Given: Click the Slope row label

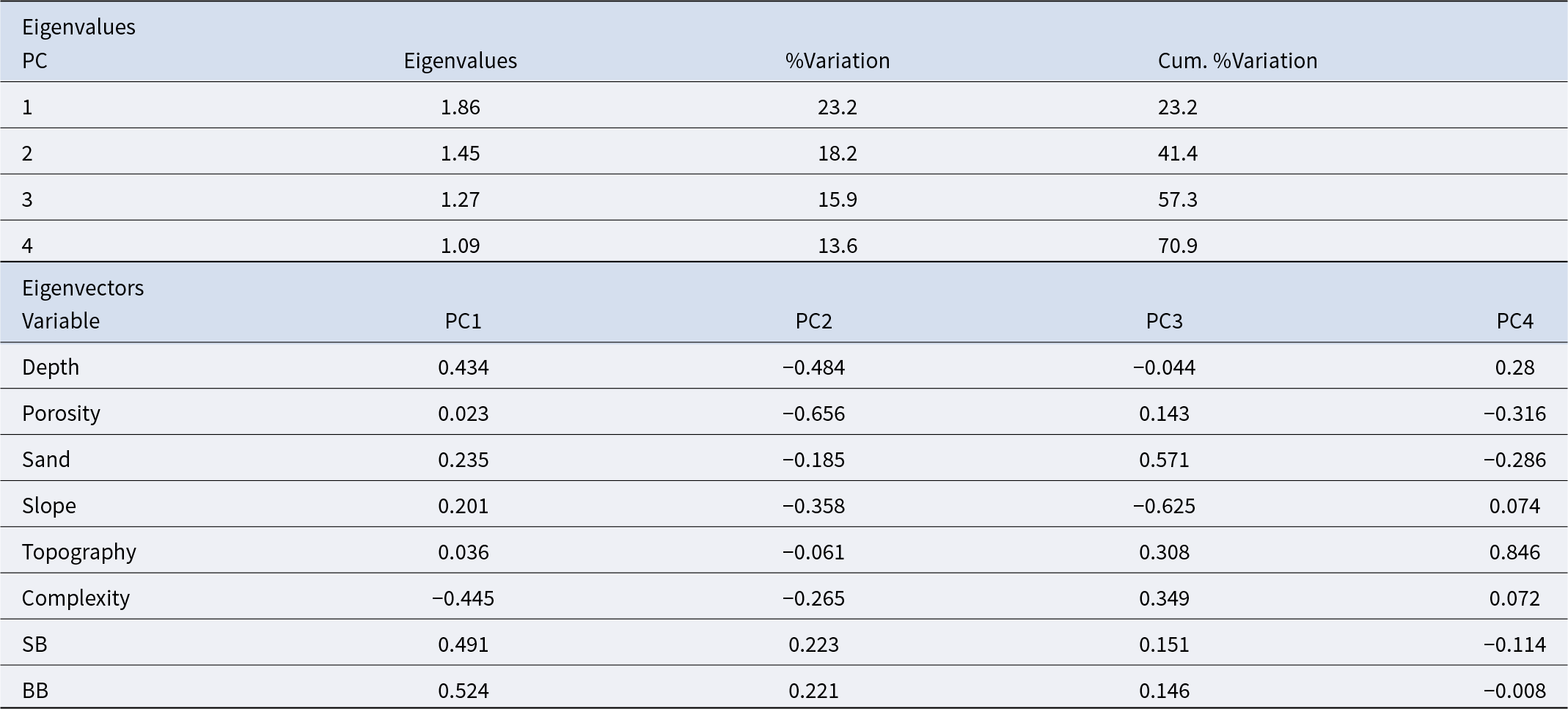Looking at the screenshot, I should pos(49,506).
